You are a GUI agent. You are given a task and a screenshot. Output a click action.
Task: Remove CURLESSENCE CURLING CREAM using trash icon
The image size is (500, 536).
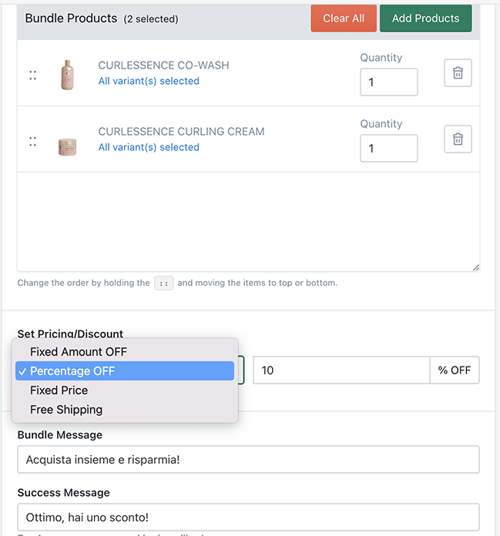click(x=458, y=139)
